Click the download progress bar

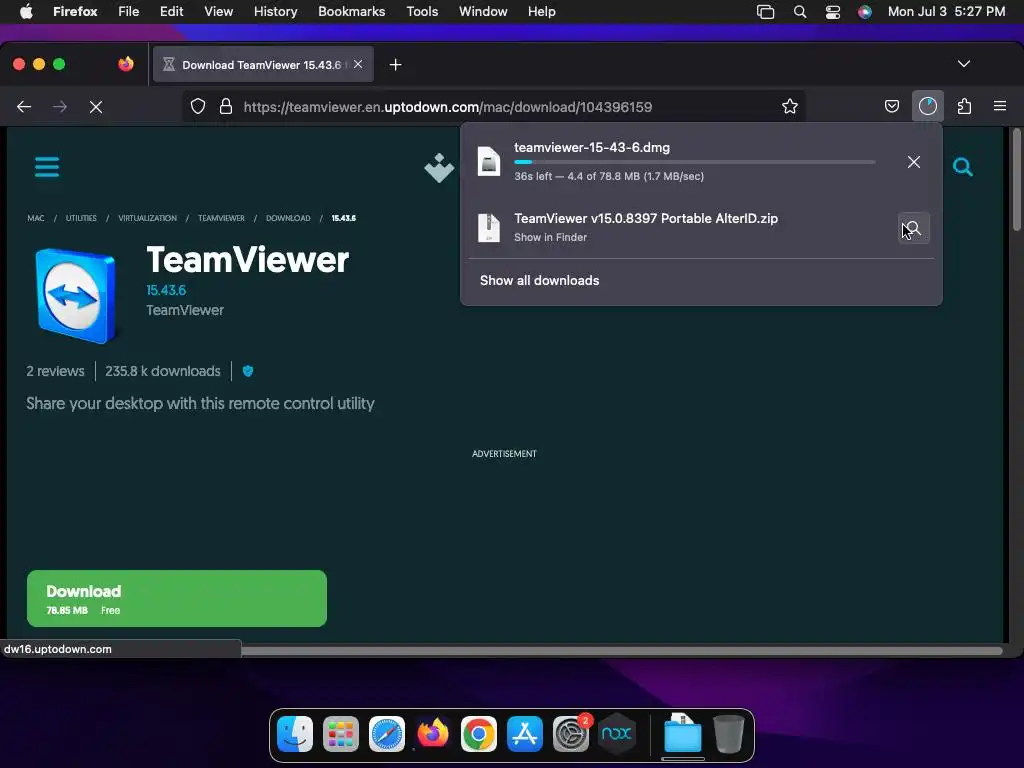click(x=695, y=162)
